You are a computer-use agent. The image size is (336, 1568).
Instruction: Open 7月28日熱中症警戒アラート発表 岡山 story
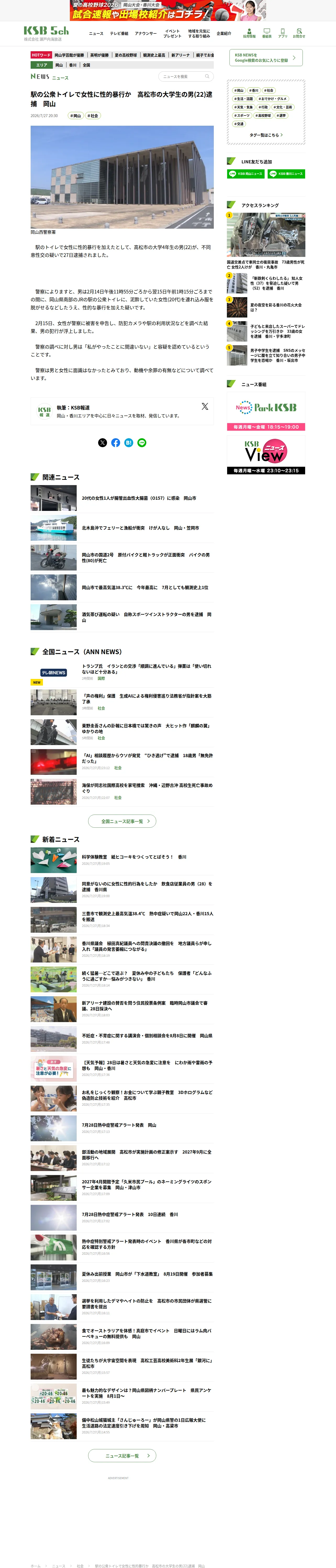click(x=119, y=1125)
